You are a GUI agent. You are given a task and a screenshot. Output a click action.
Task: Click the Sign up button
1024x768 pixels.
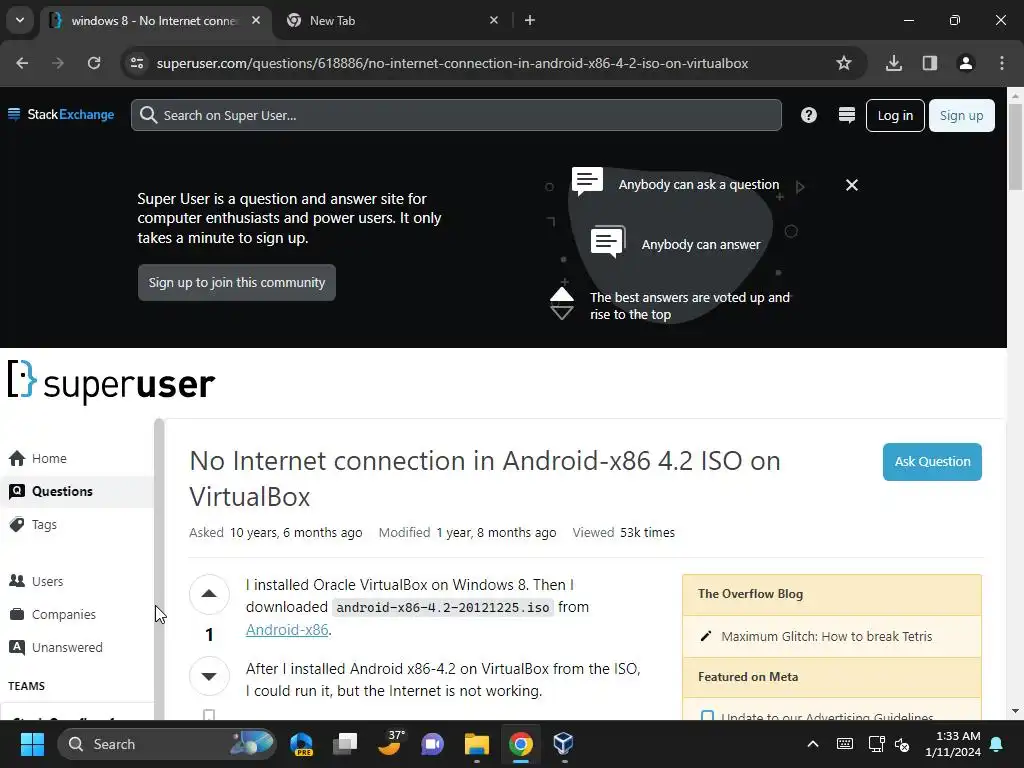(x=961, y=116)
